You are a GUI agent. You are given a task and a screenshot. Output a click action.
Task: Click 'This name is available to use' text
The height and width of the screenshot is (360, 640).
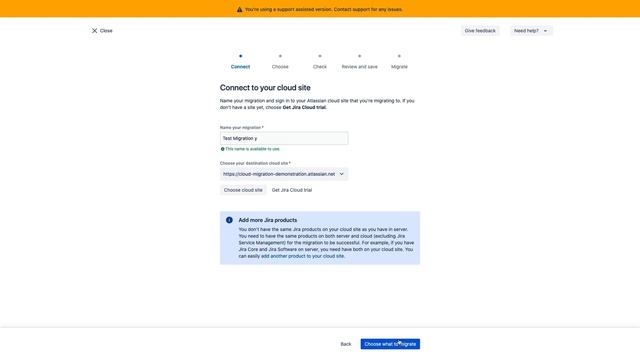(x=253, y=149)
